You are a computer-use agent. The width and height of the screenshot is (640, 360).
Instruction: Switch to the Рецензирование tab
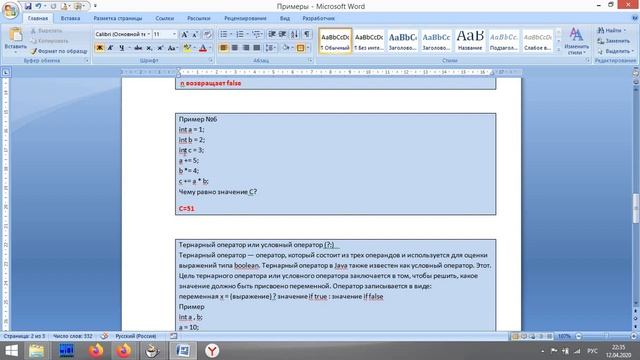tap(245, 18)
